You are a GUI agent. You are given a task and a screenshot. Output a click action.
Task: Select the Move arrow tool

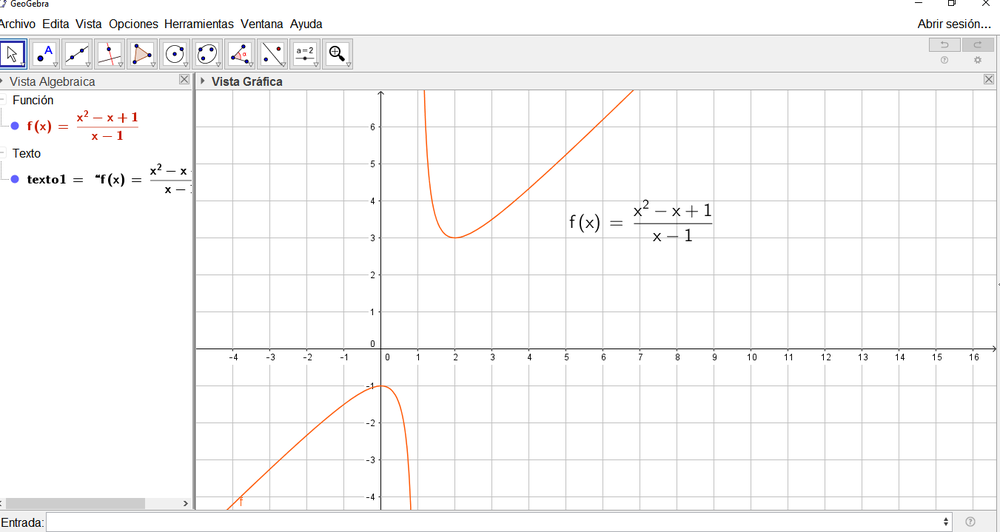pos(13,54)
